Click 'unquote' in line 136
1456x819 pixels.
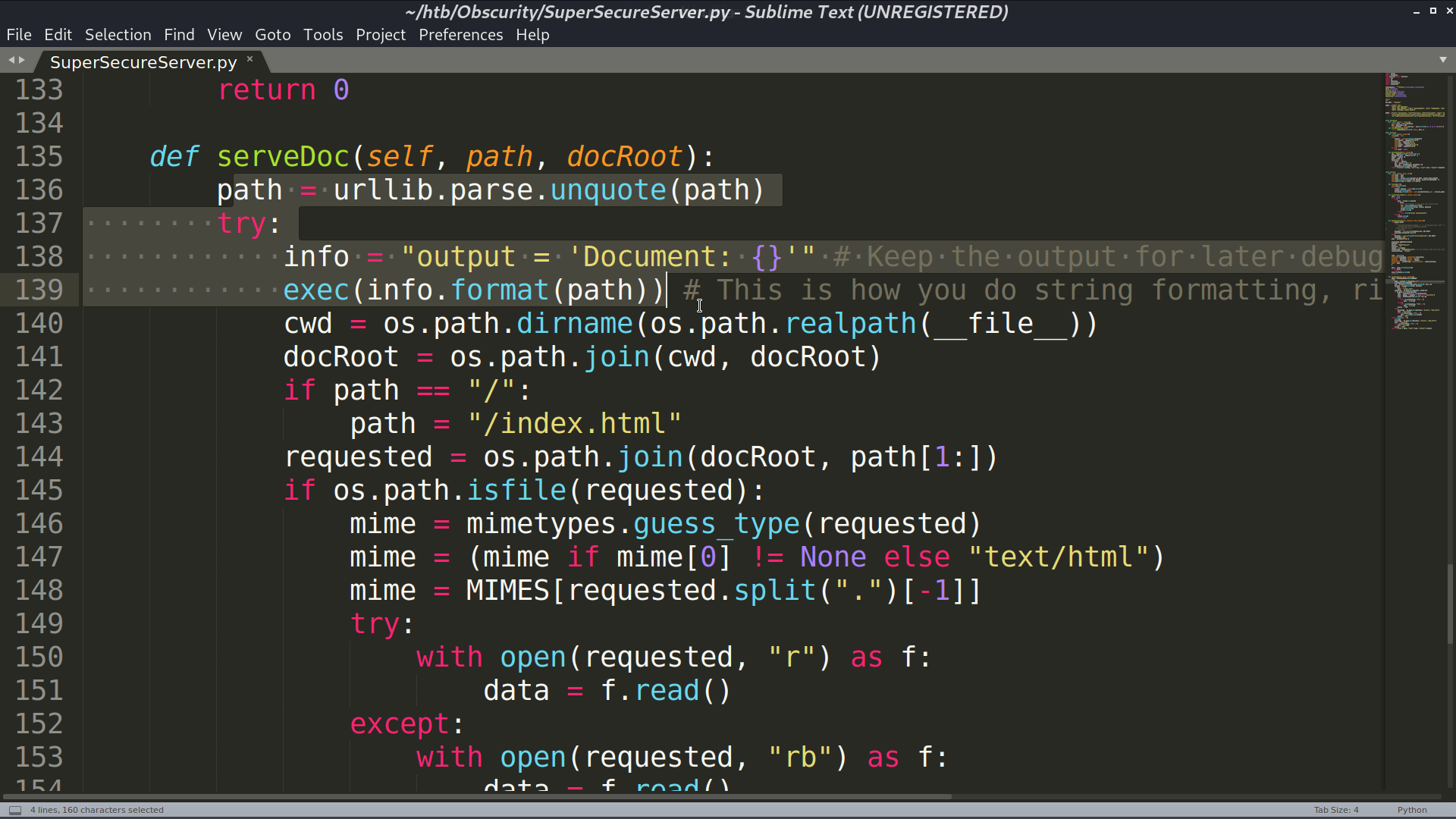[x=608, y=190]
